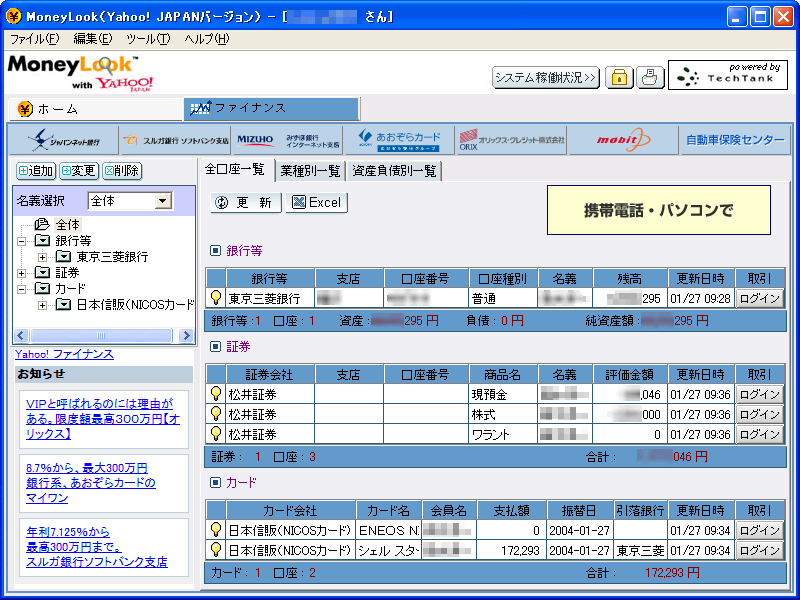The width and height of the screenshot is (800, 600).
Task: Expand the 証券 tree node
Action: pos(21,273)
